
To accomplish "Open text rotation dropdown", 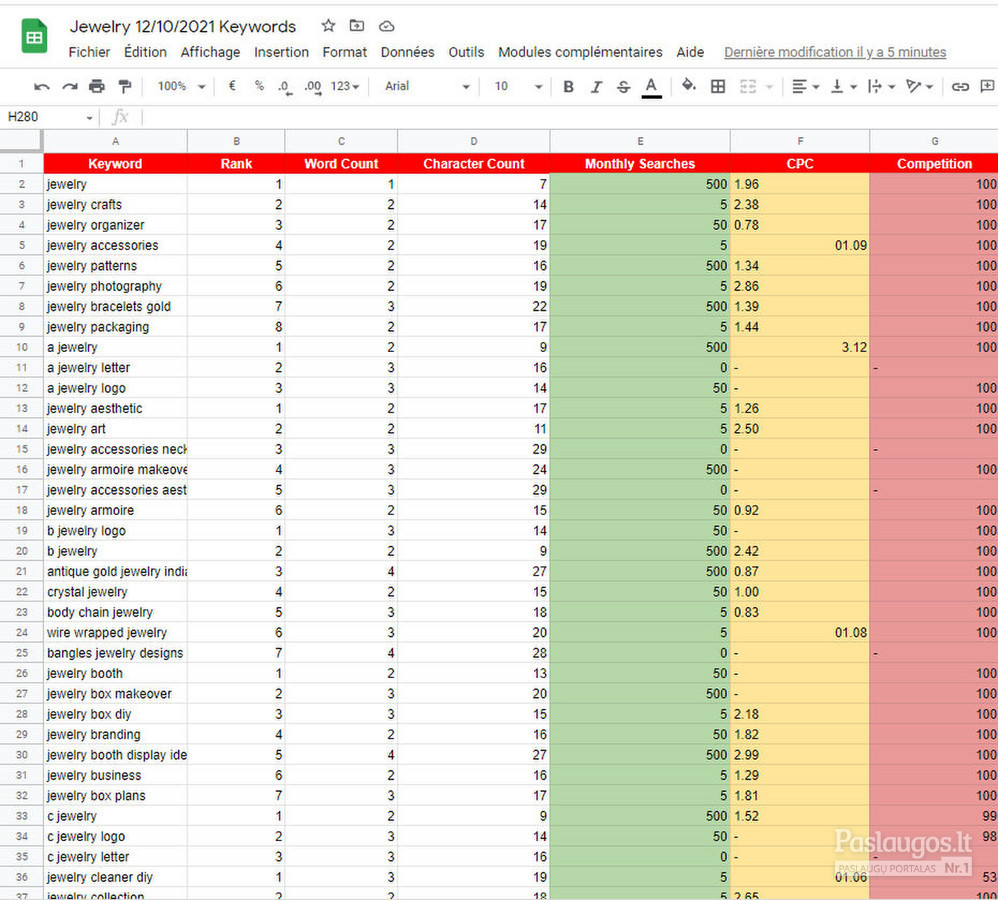I will (x=920, y=87).
